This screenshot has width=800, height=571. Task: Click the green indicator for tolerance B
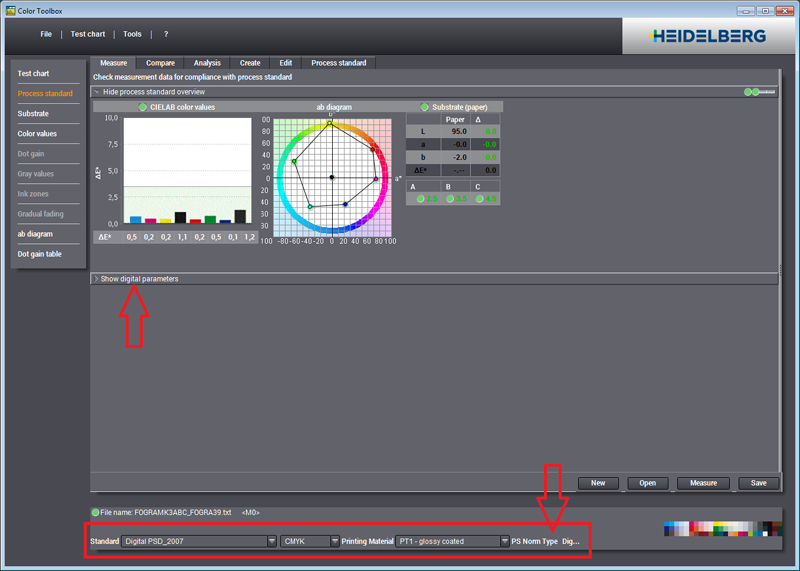coord(451,199)
